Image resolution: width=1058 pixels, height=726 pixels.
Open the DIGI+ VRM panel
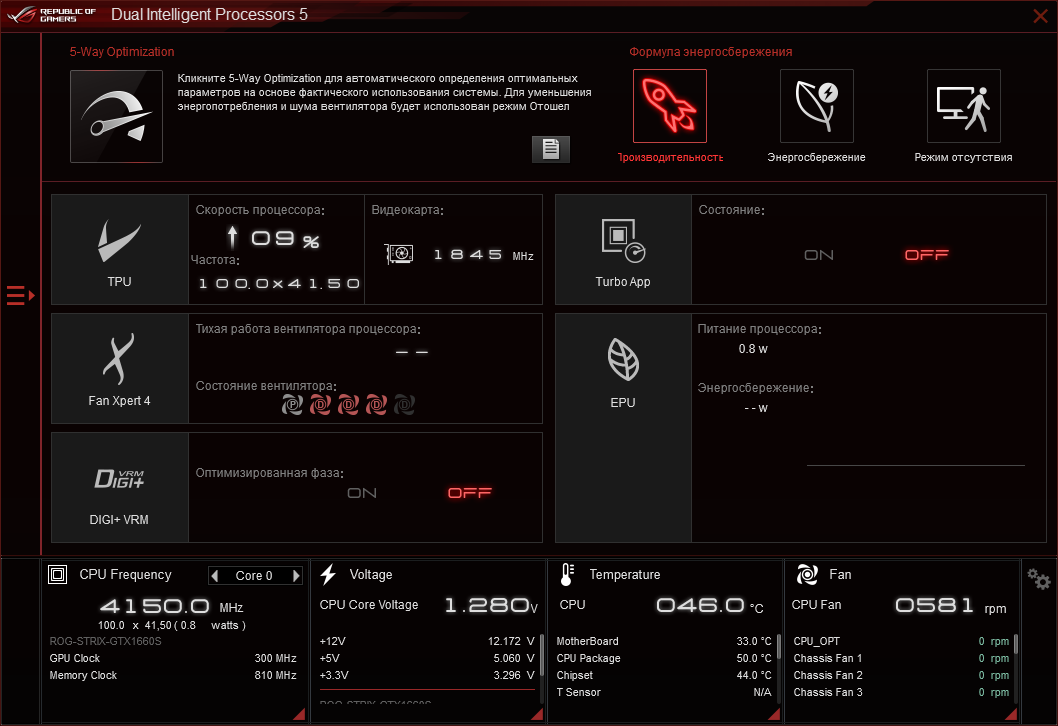click(x=119, y=488)
